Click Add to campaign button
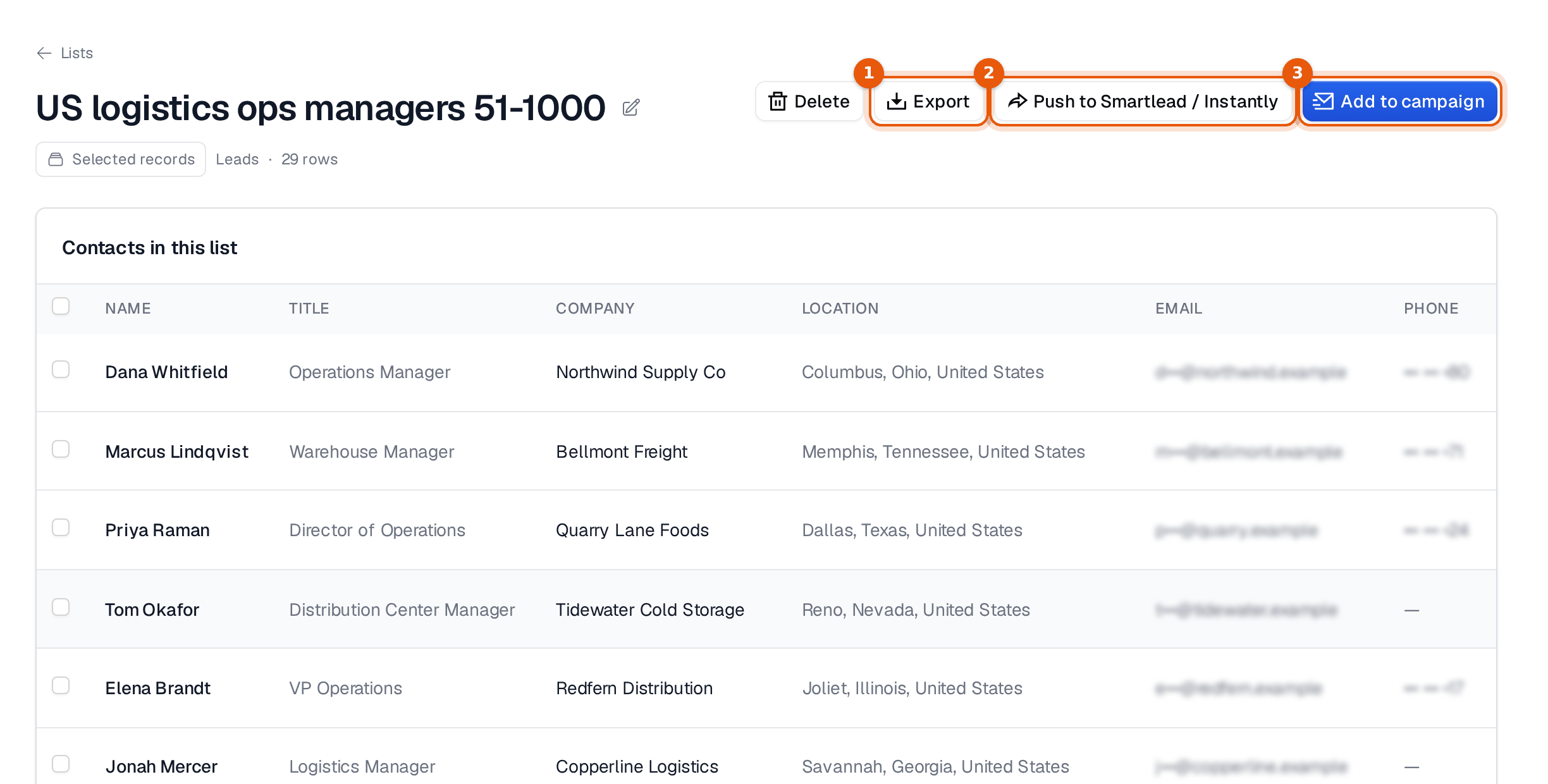This screenshot has height=784, width=1548. click(1399, 102)
